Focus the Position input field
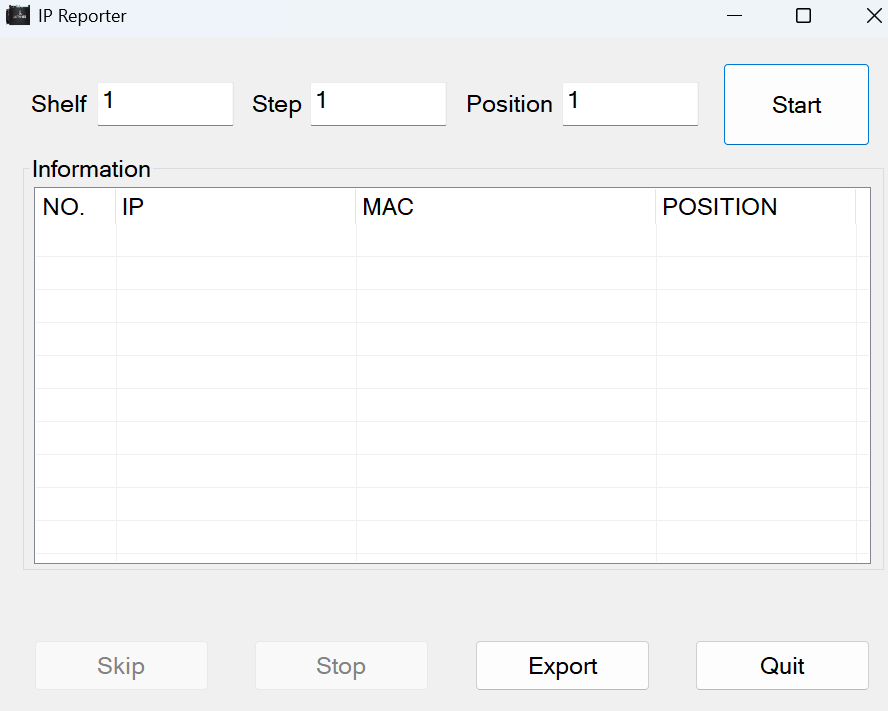Screen dimensions: 888x711 tap(630, 104)
